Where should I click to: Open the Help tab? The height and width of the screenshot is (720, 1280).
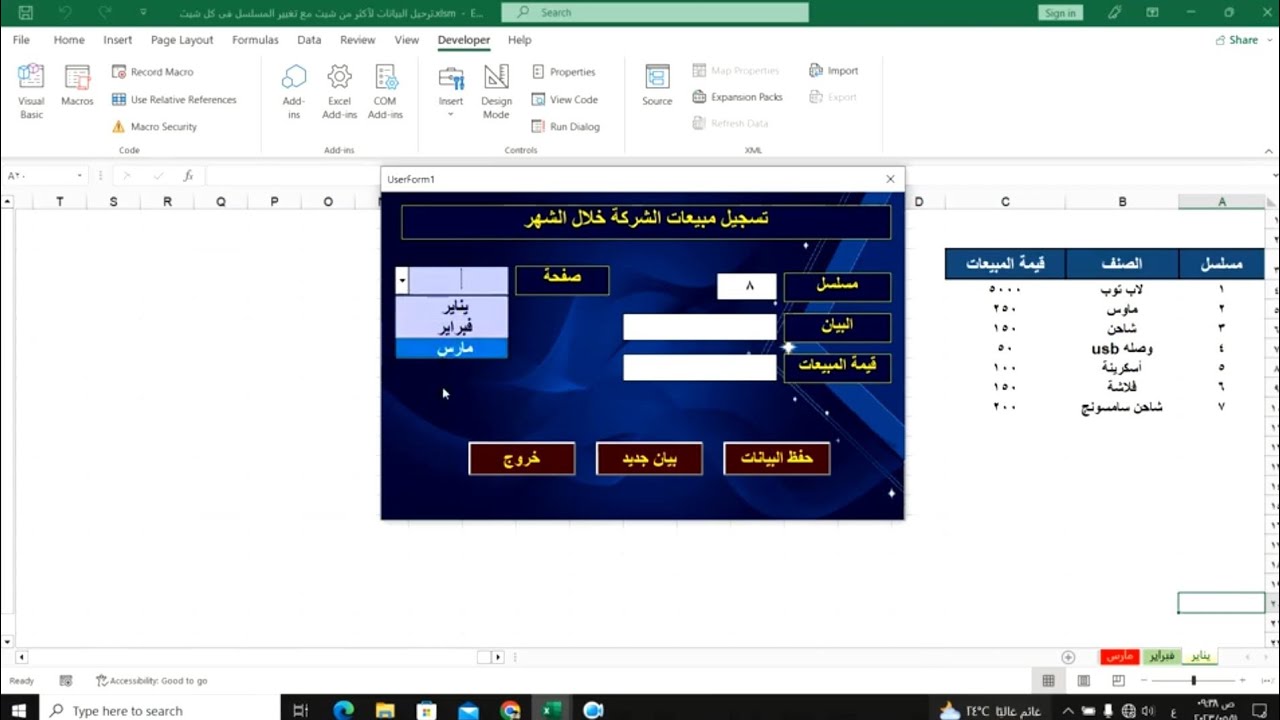520,40
